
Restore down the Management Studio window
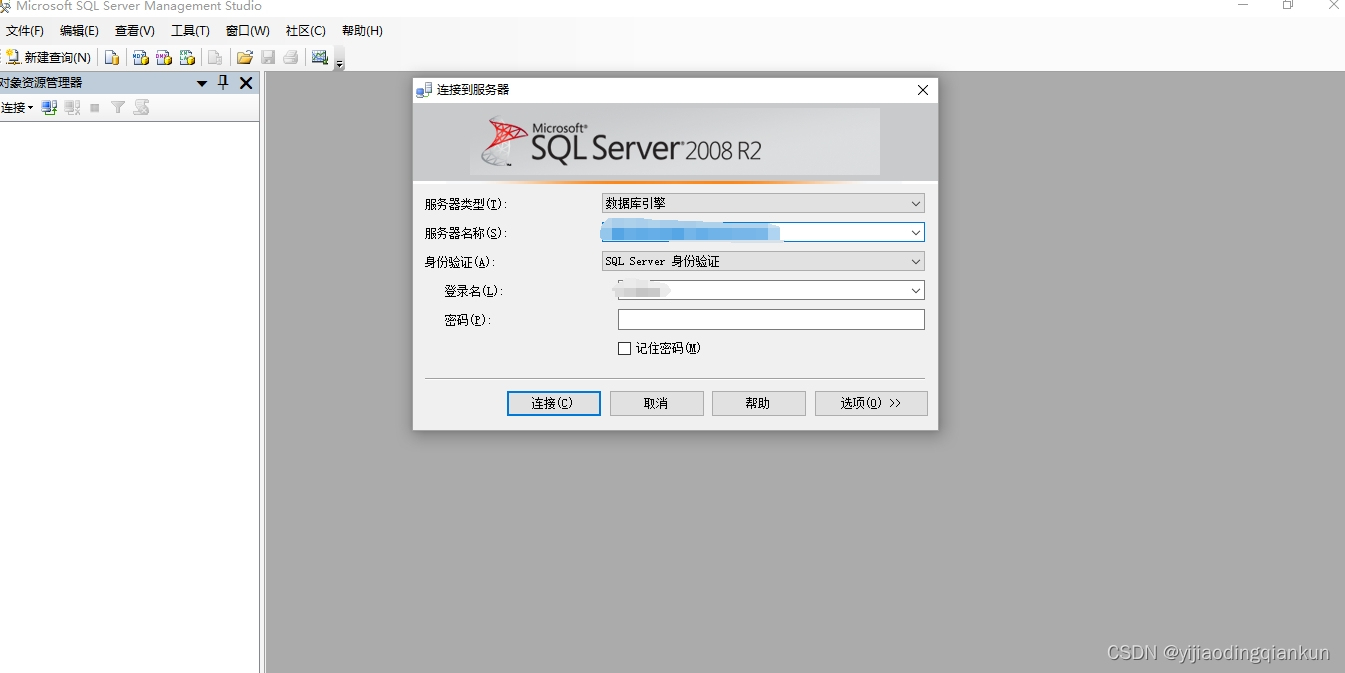1288,5
